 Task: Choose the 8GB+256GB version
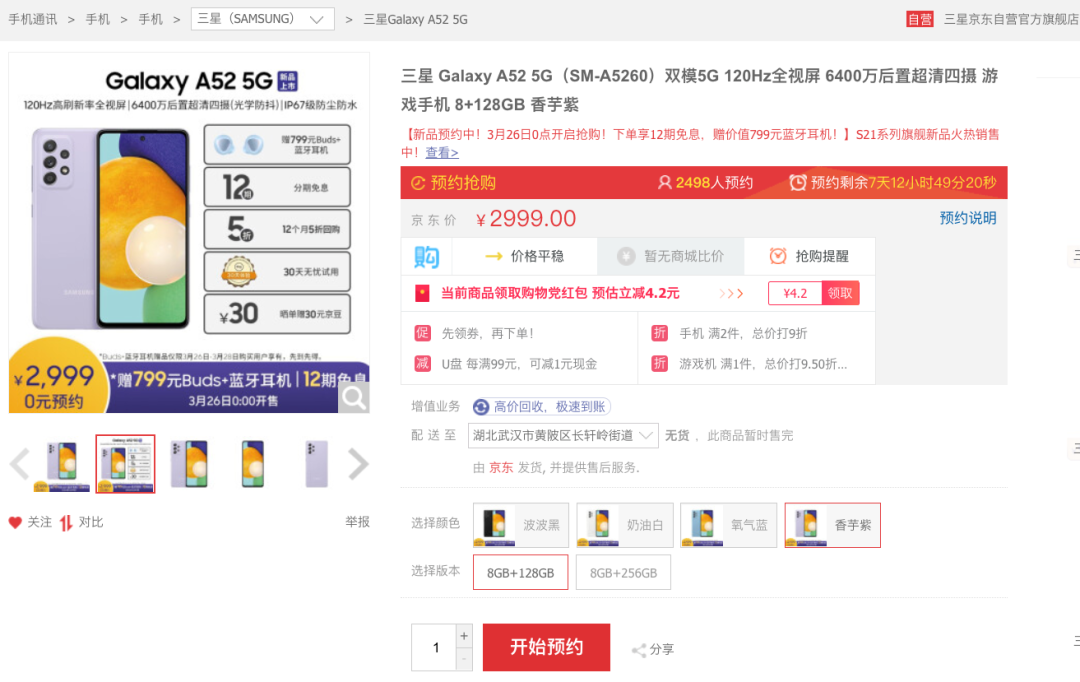[623, 572]
